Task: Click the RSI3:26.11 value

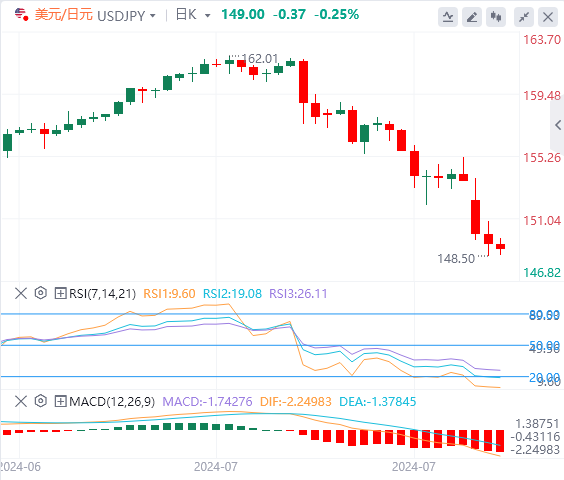Action: (298, 294)
